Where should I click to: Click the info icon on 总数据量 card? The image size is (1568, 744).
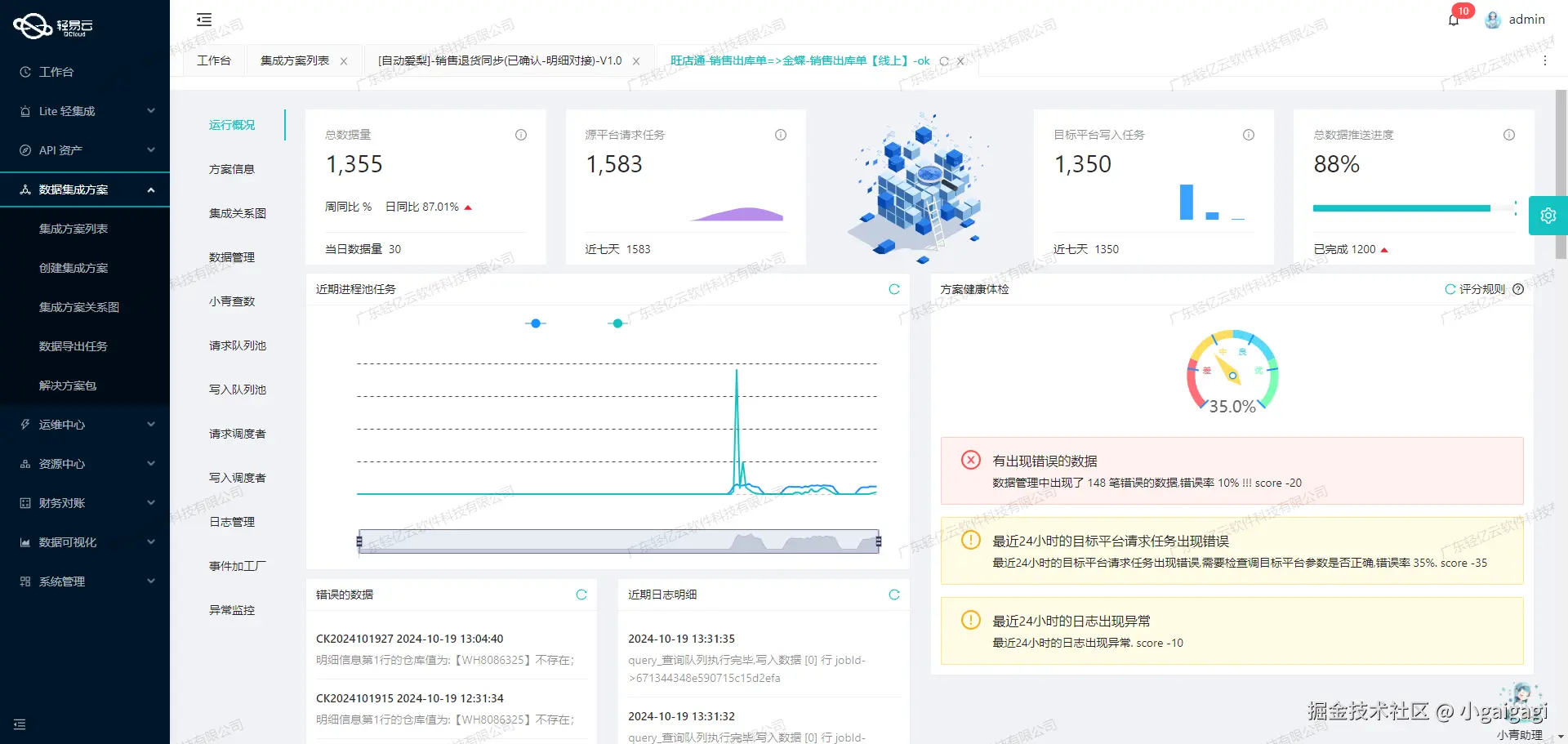tap(520, 135)
